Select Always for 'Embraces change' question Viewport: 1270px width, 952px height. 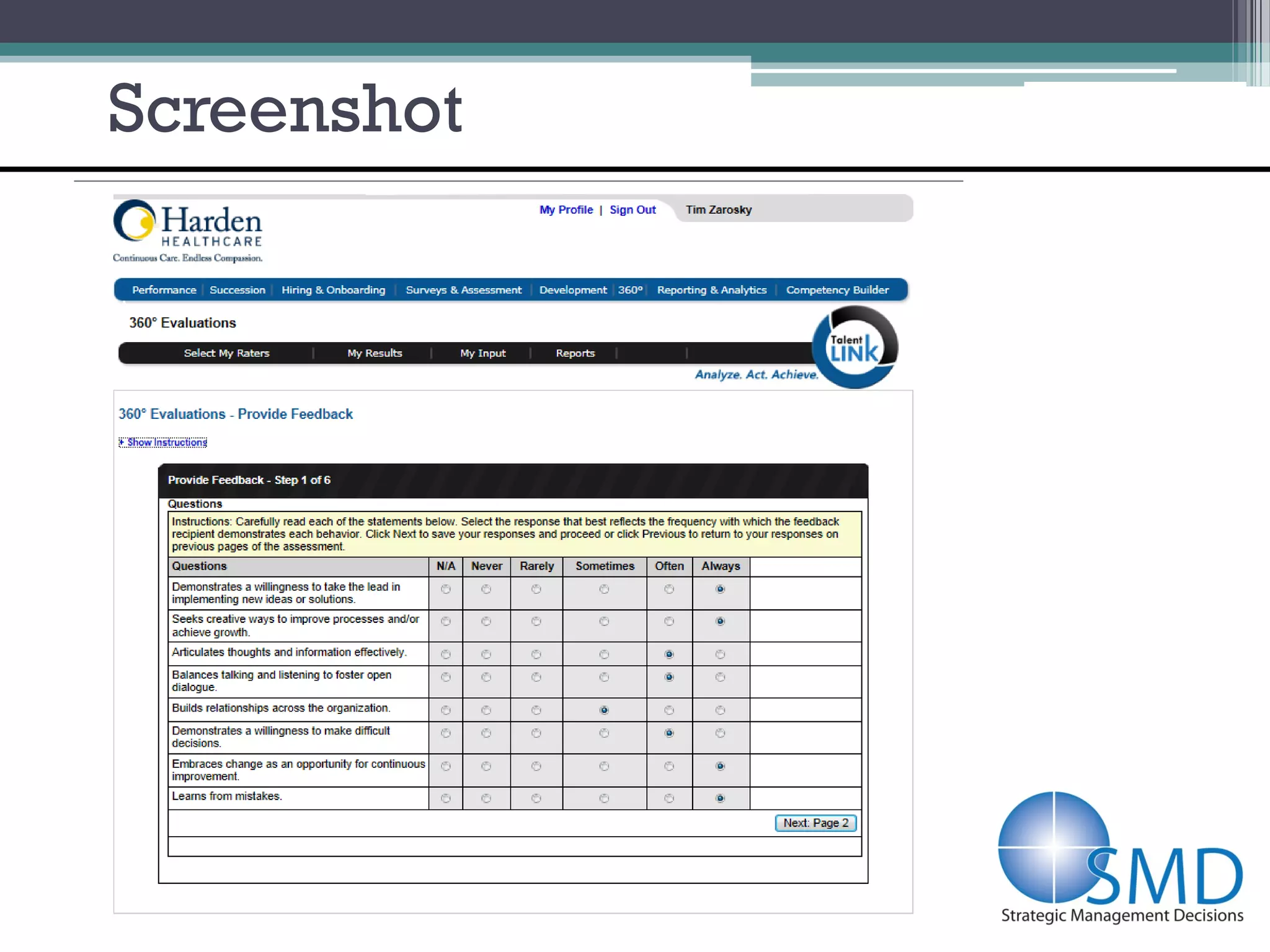coord(720,767)
